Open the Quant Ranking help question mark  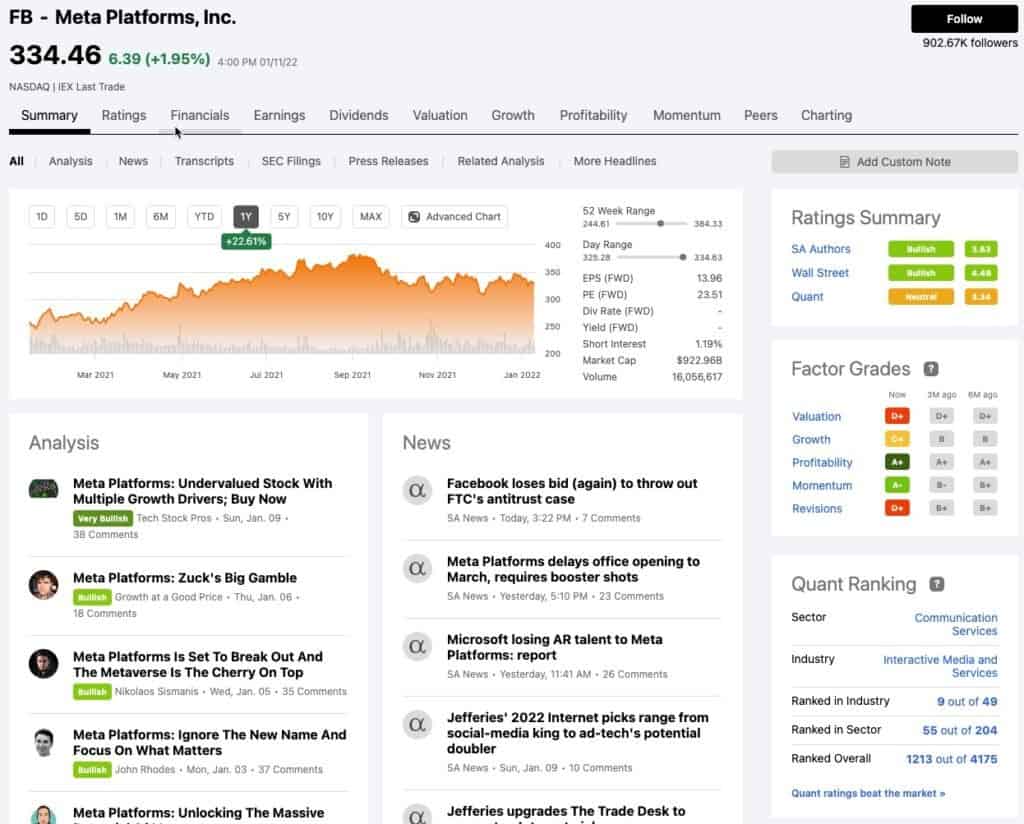coord(936,584)
